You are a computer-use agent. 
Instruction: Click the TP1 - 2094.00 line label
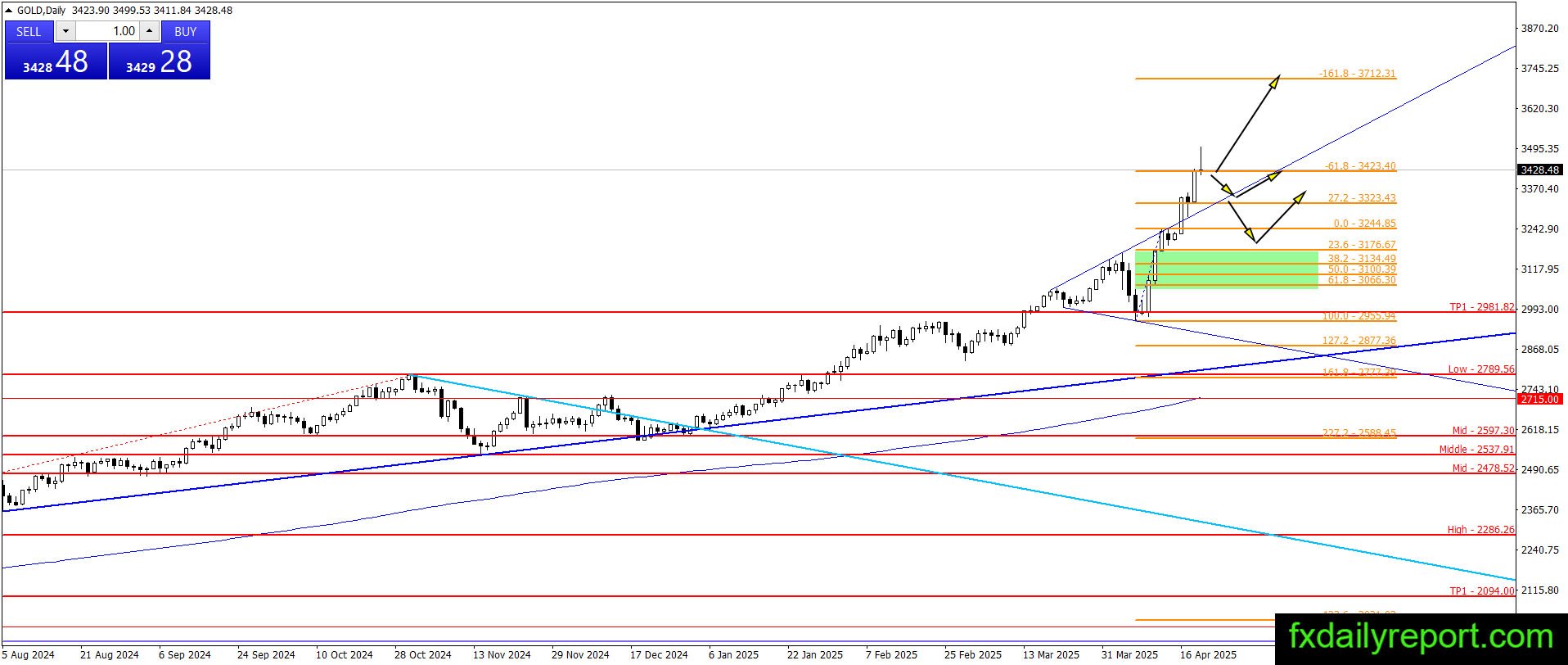click(x=1482, y=591)
